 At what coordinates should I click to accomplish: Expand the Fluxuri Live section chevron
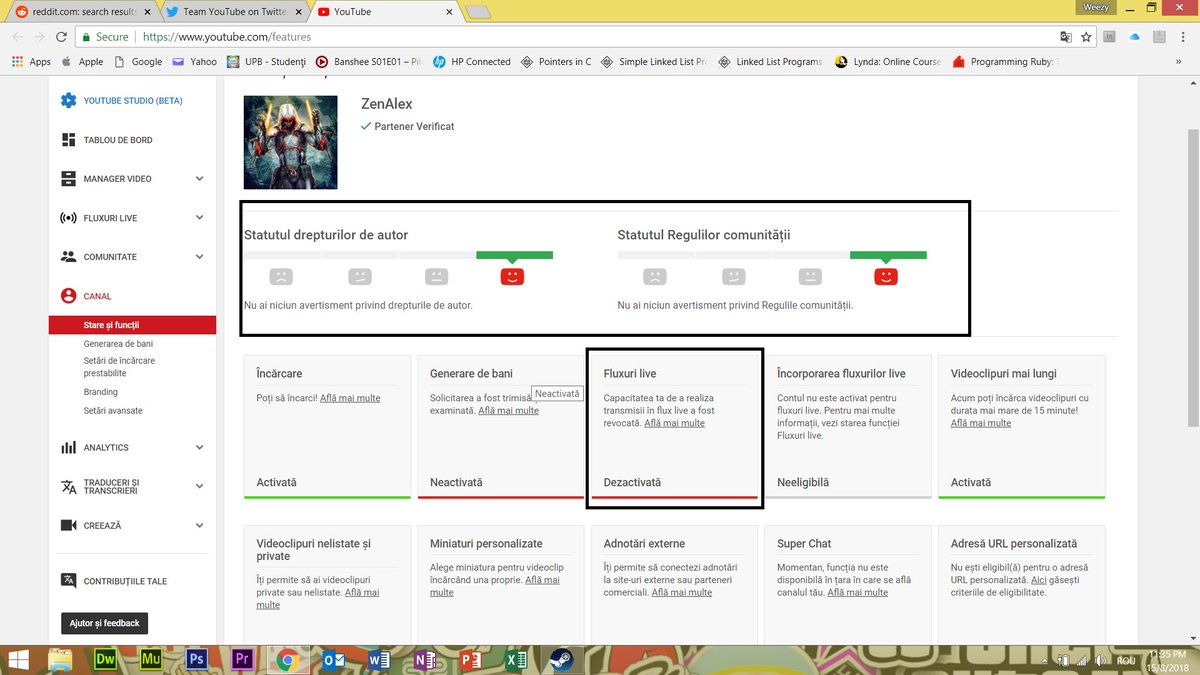click(x=199, y=218)
